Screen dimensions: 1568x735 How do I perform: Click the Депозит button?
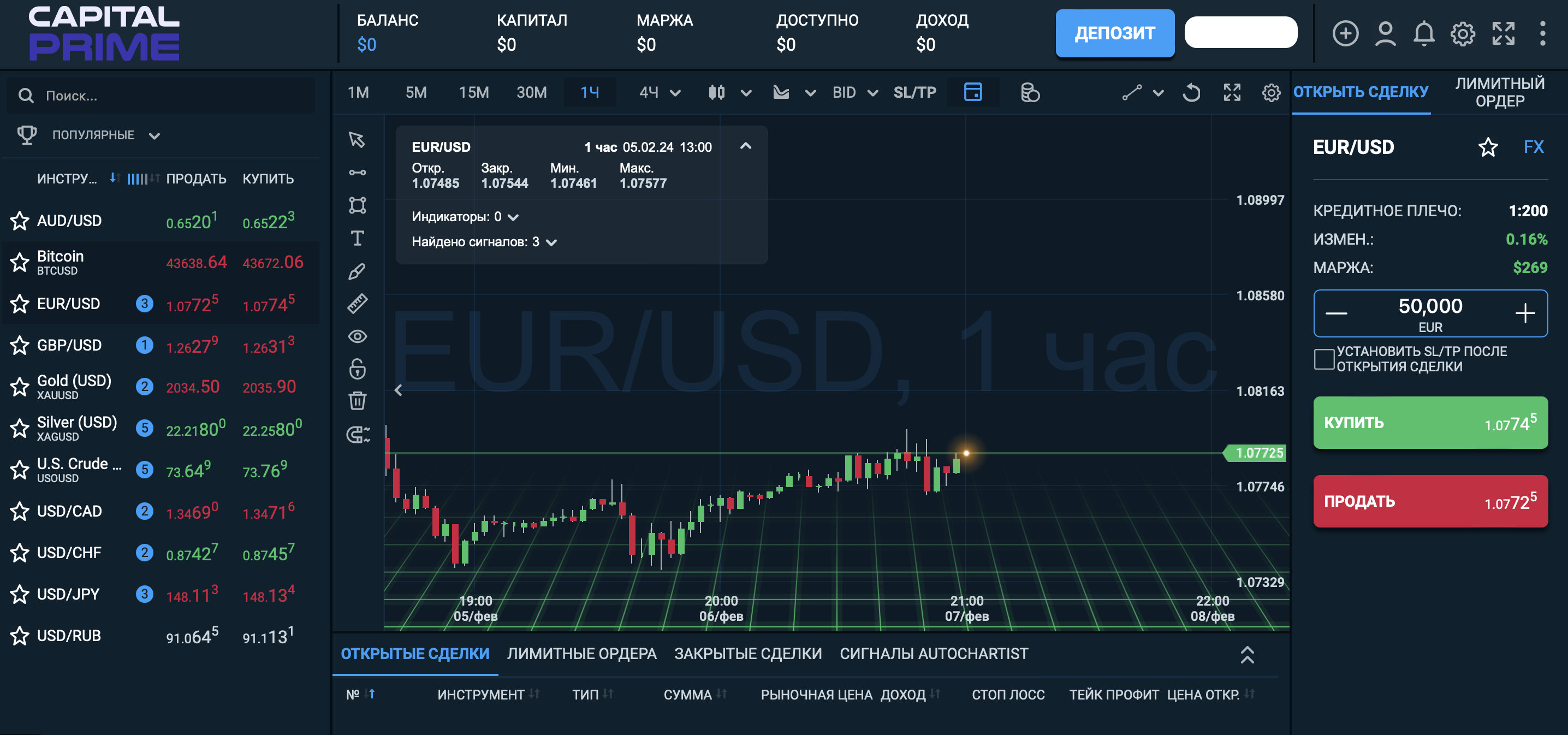coord(1114,33)
